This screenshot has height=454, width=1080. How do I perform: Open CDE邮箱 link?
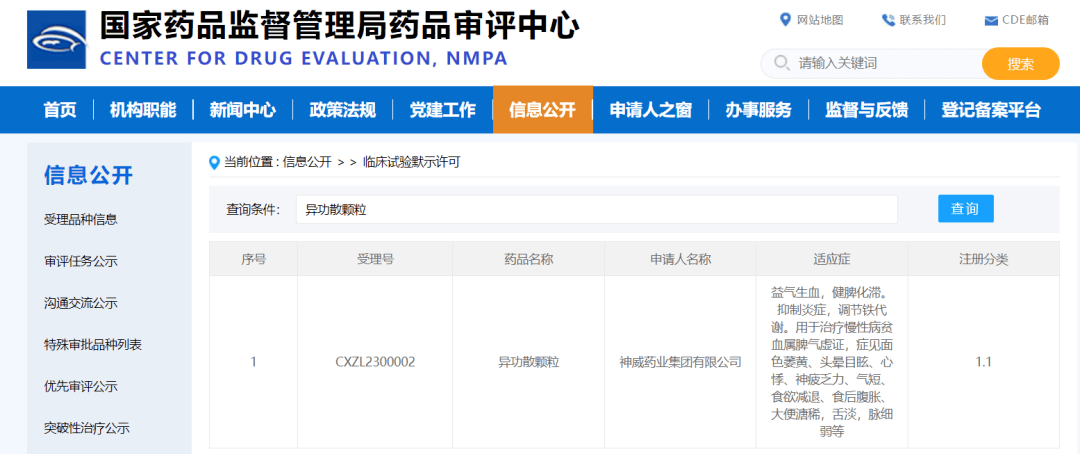pos(1026,20)
